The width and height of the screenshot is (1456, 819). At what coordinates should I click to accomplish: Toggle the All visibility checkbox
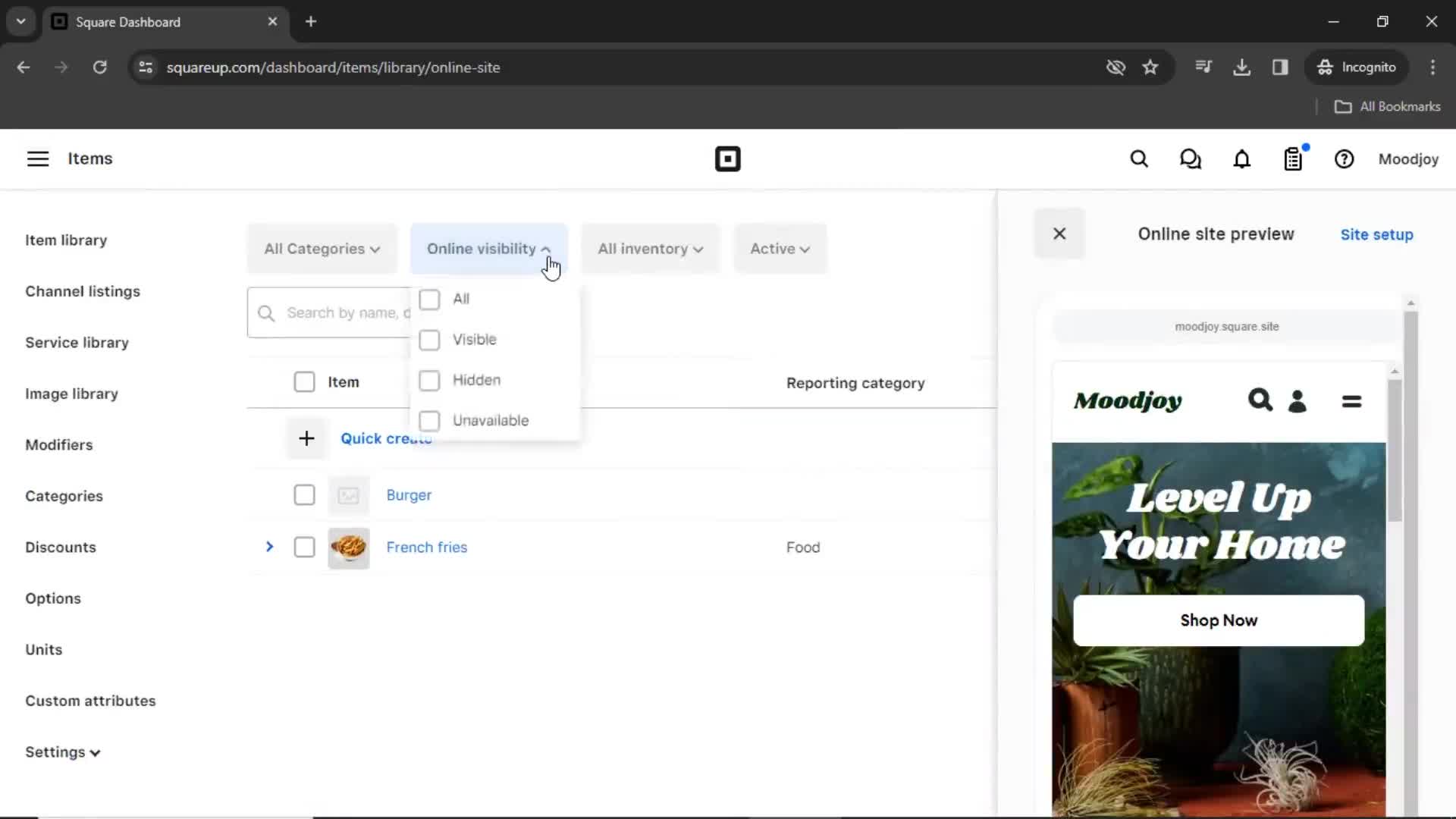click(x=429, y=298)
